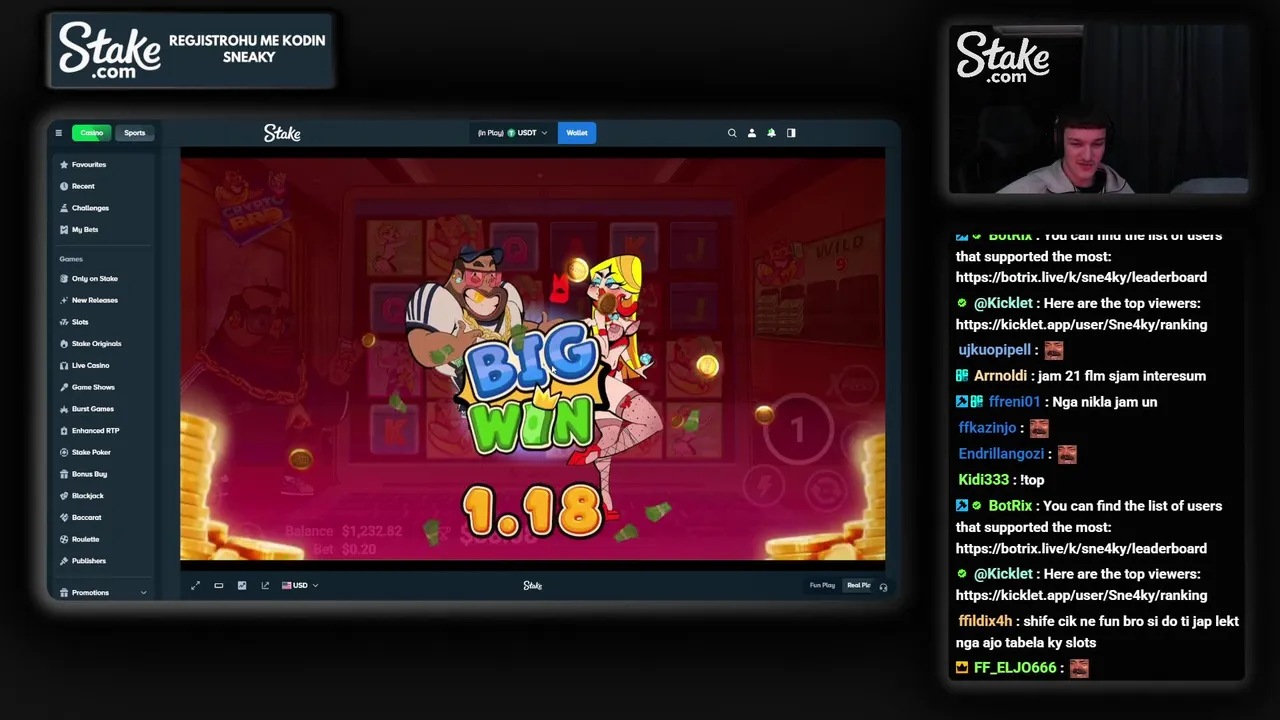Screen dimensions: 1280x720
Task: Select Blackjack category
Action: [x=87, y=496]
